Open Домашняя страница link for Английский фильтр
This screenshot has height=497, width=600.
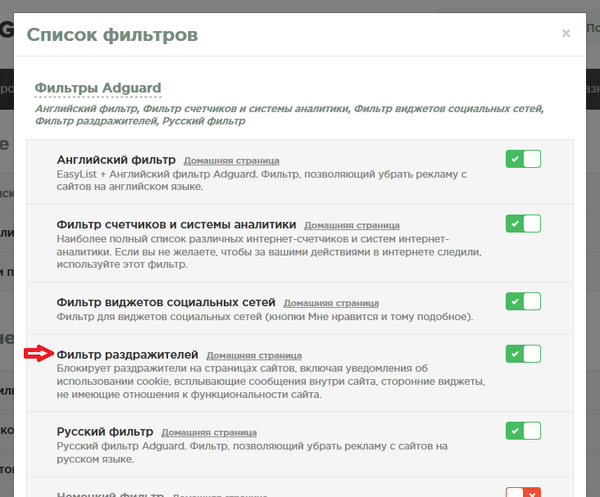231,160
